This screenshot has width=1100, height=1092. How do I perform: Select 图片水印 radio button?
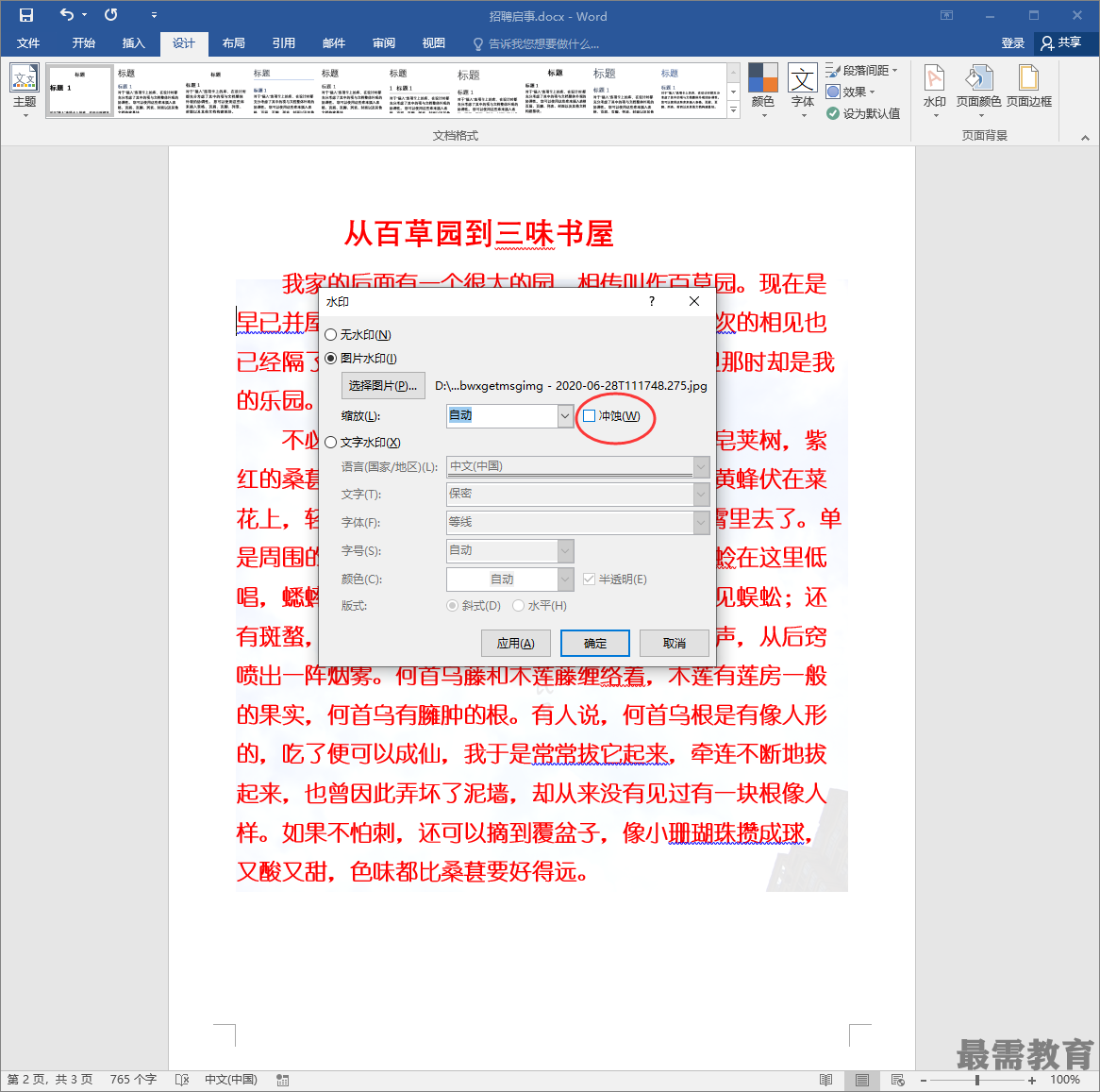pyautogui.click(x=331, y=359)
